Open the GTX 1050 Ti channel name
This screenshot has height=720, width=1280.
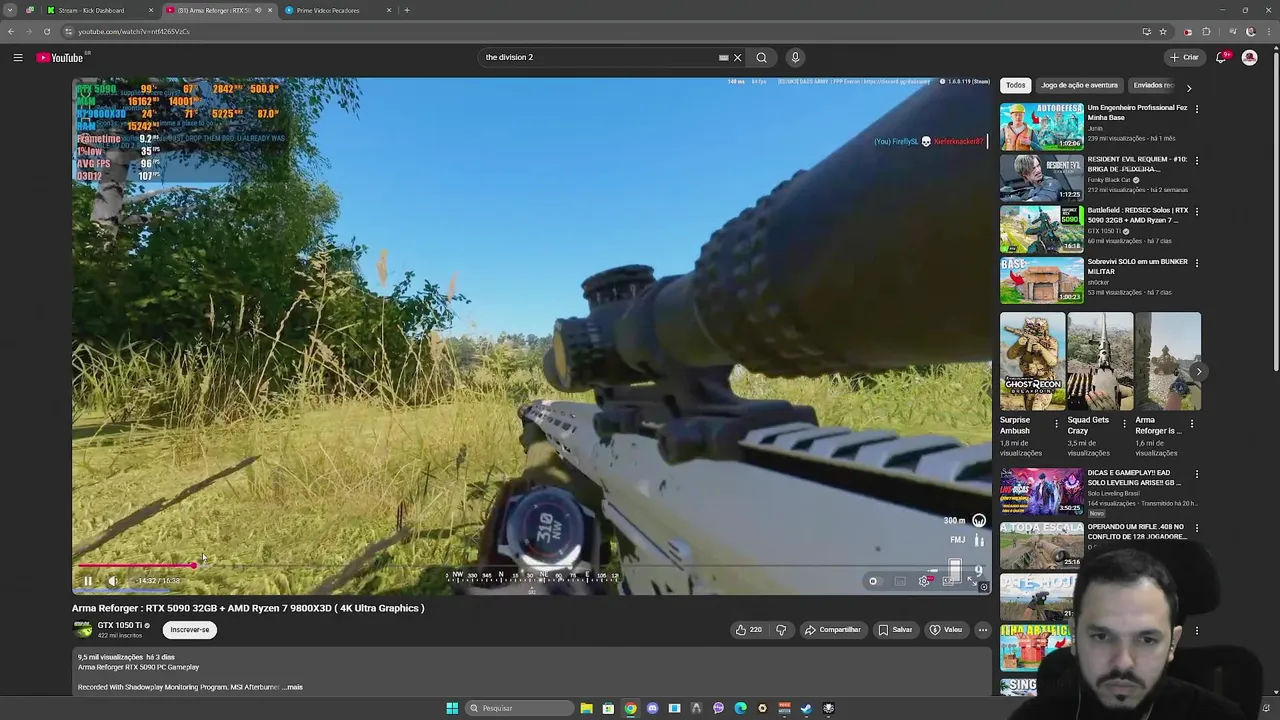[120, 626]
